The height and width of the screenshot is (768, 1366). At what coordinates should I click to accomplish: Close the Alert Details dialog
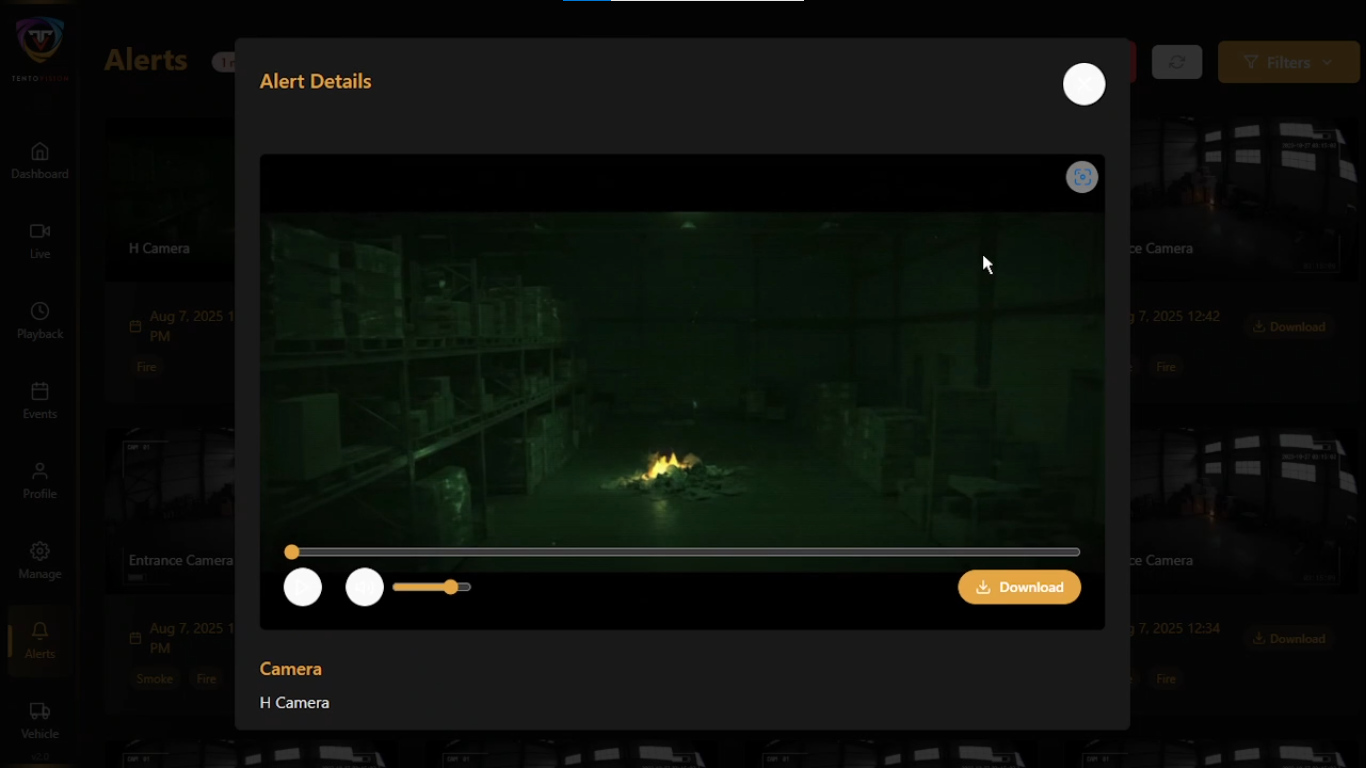coord(1084,84)
